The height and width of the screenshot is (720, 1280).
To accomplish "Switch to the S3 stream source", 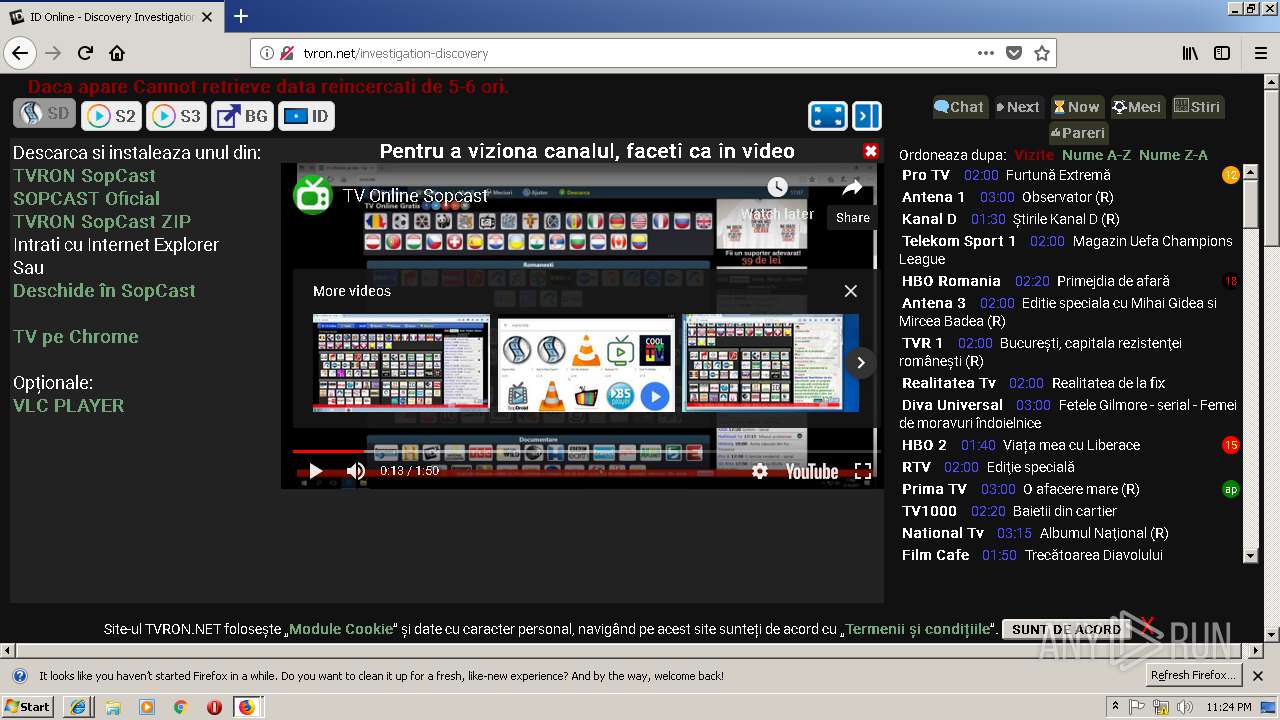I will point(176,116).
